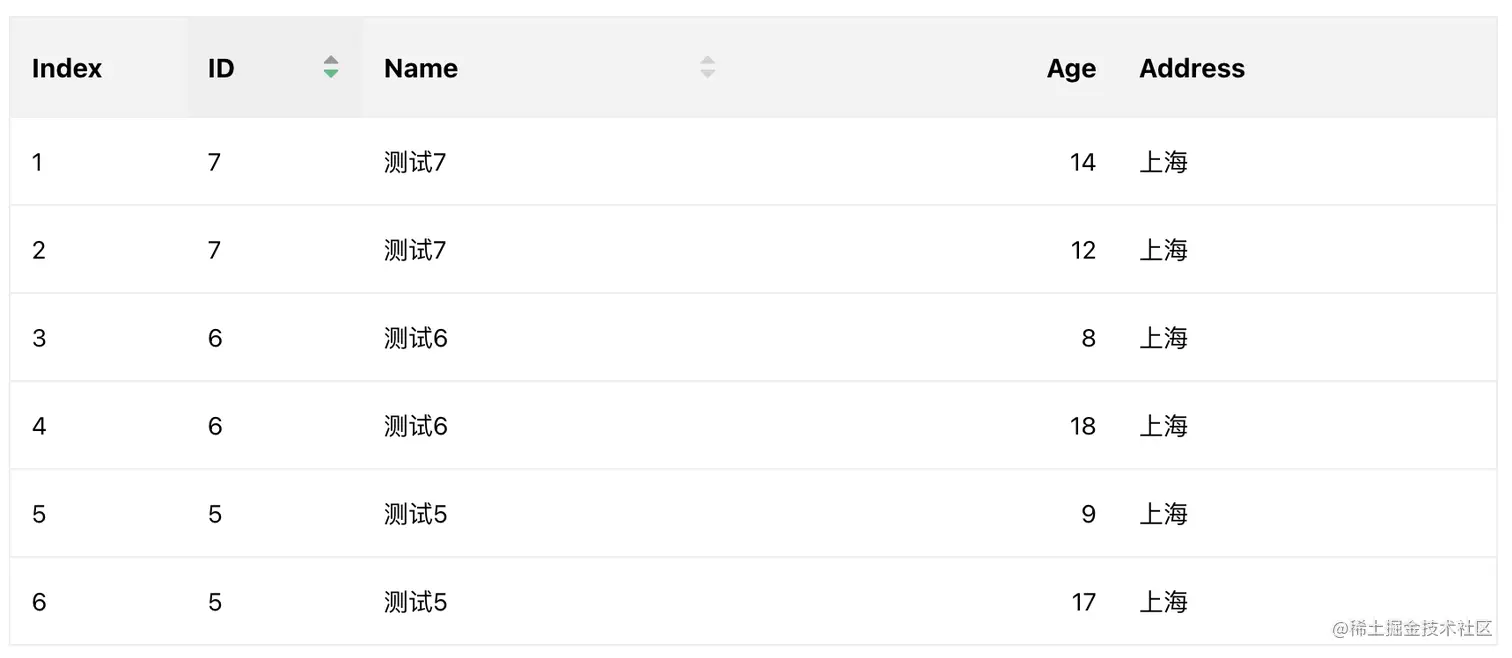
Task: Click the Name column sort arrows icon
Action: coord(707,67)
